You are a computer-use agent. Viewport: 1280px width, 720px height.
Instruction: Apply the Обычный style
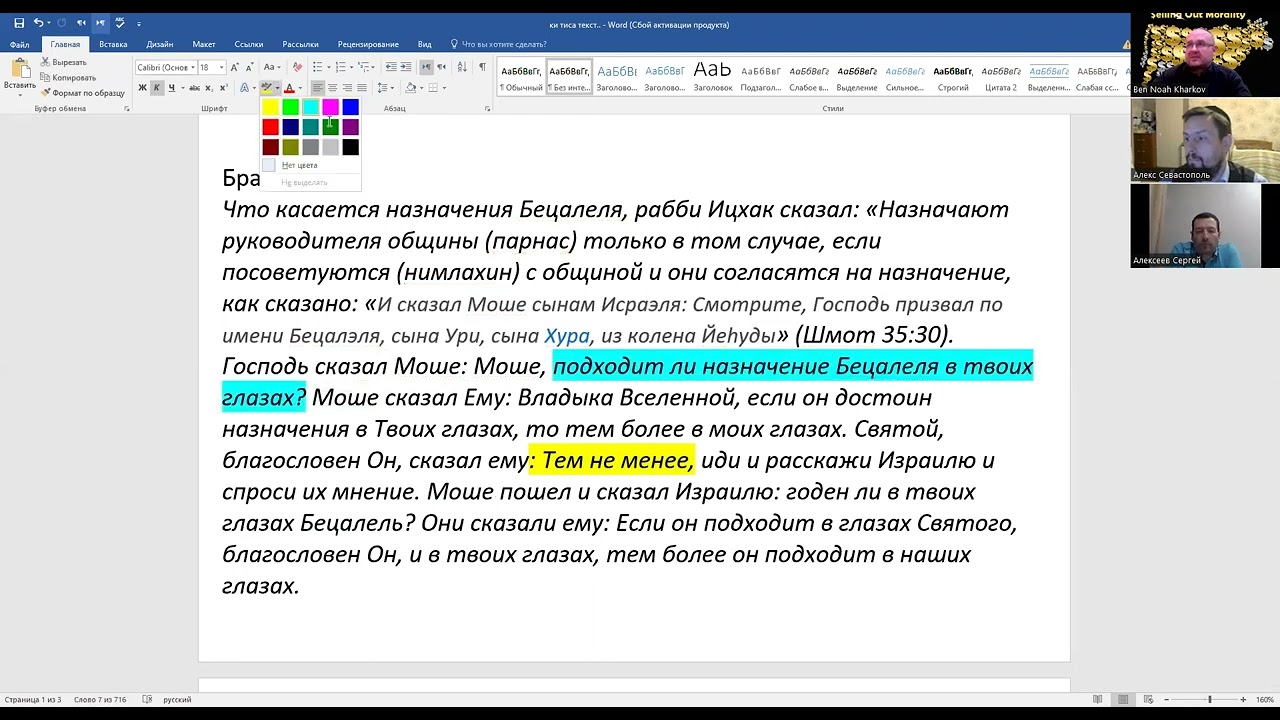pyautogui.click(x=521, y=77)
